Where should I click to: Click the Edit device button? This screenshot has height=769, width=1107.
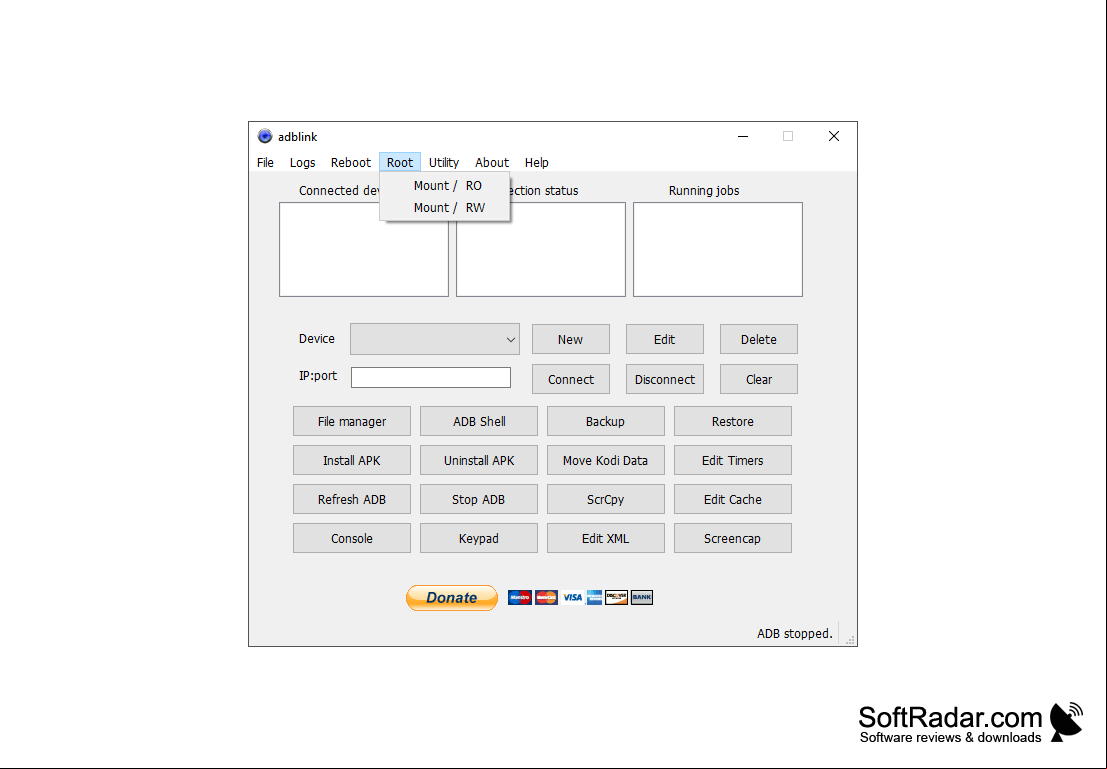[x=664, y=339]
